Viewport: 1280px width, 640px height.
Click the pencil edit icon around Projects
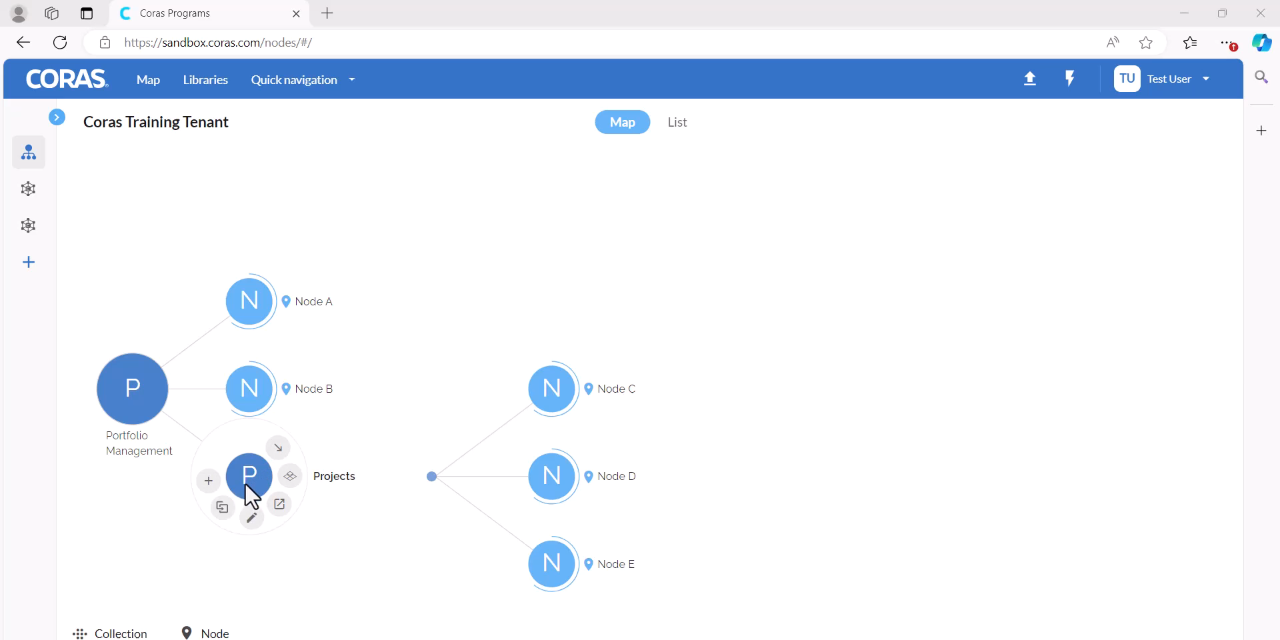252,517
